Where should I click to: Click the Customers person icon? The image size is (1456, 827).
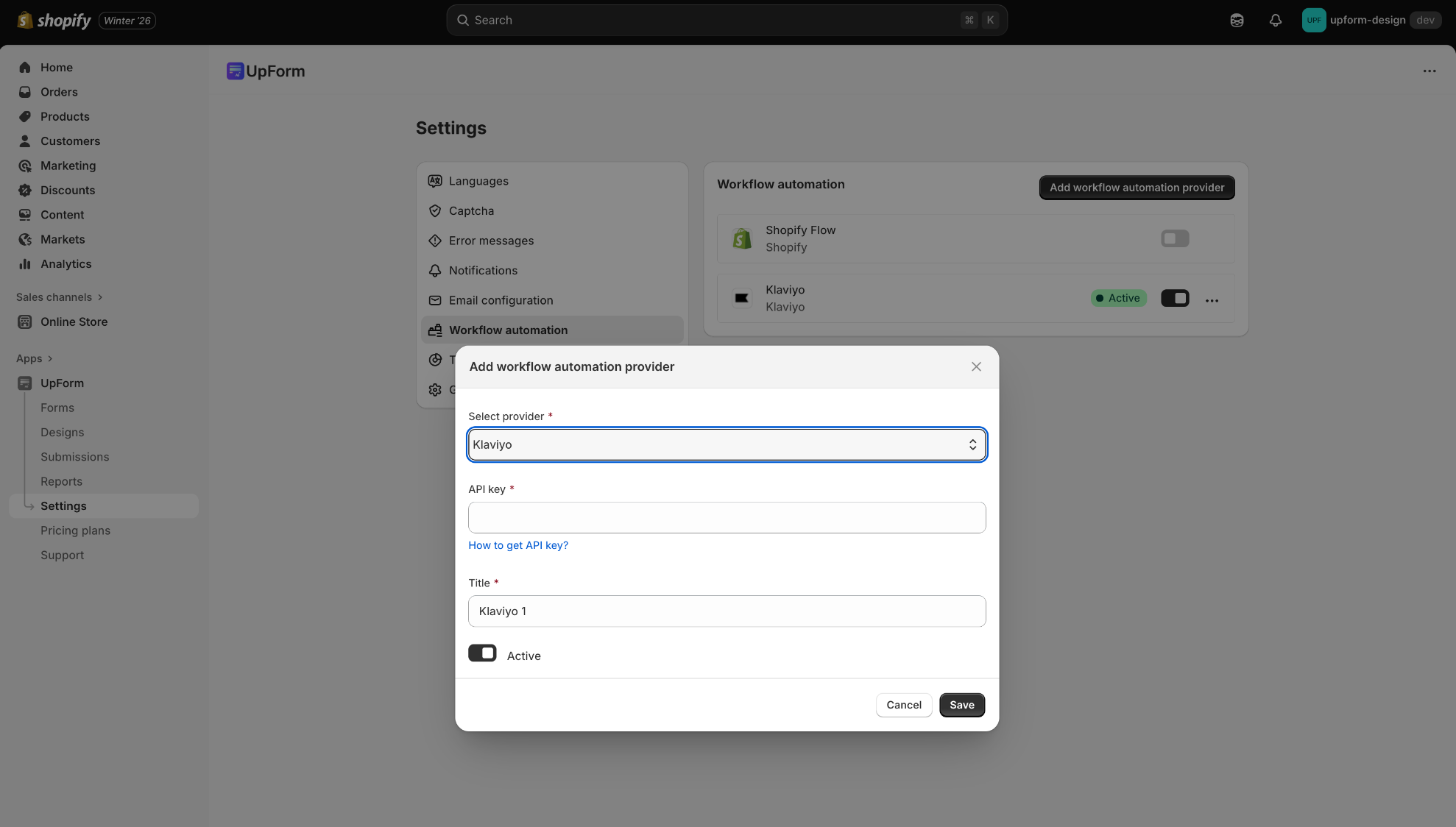(x=25, y=141)
